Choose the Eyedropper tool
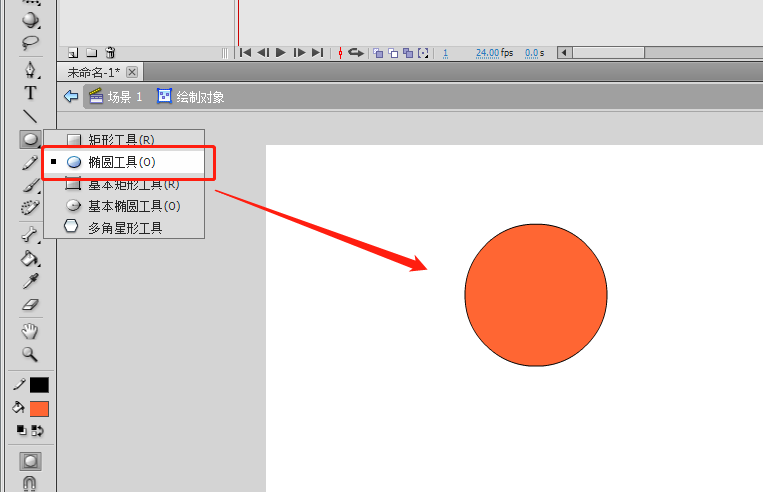Viewport: 763px width, 492px height. point(30,282)
